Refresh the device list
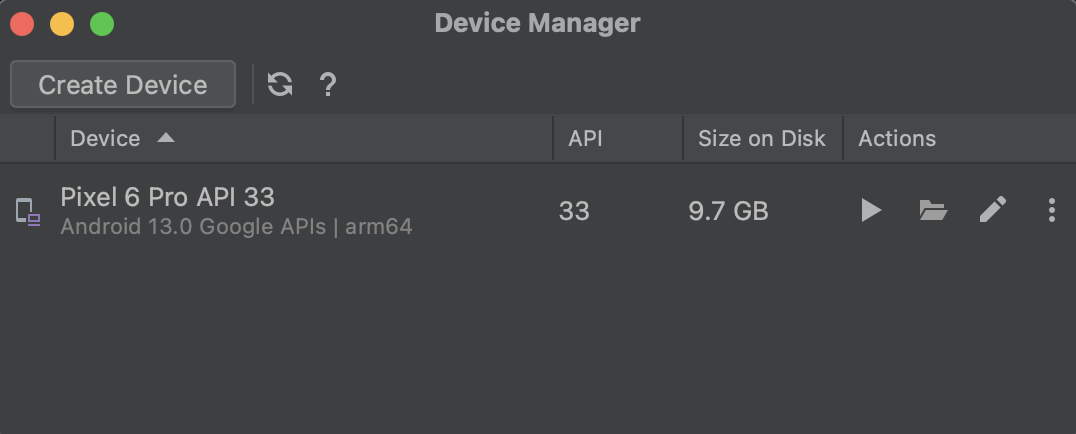This screenshot has width=1076, height=434. tap(280, 85)
